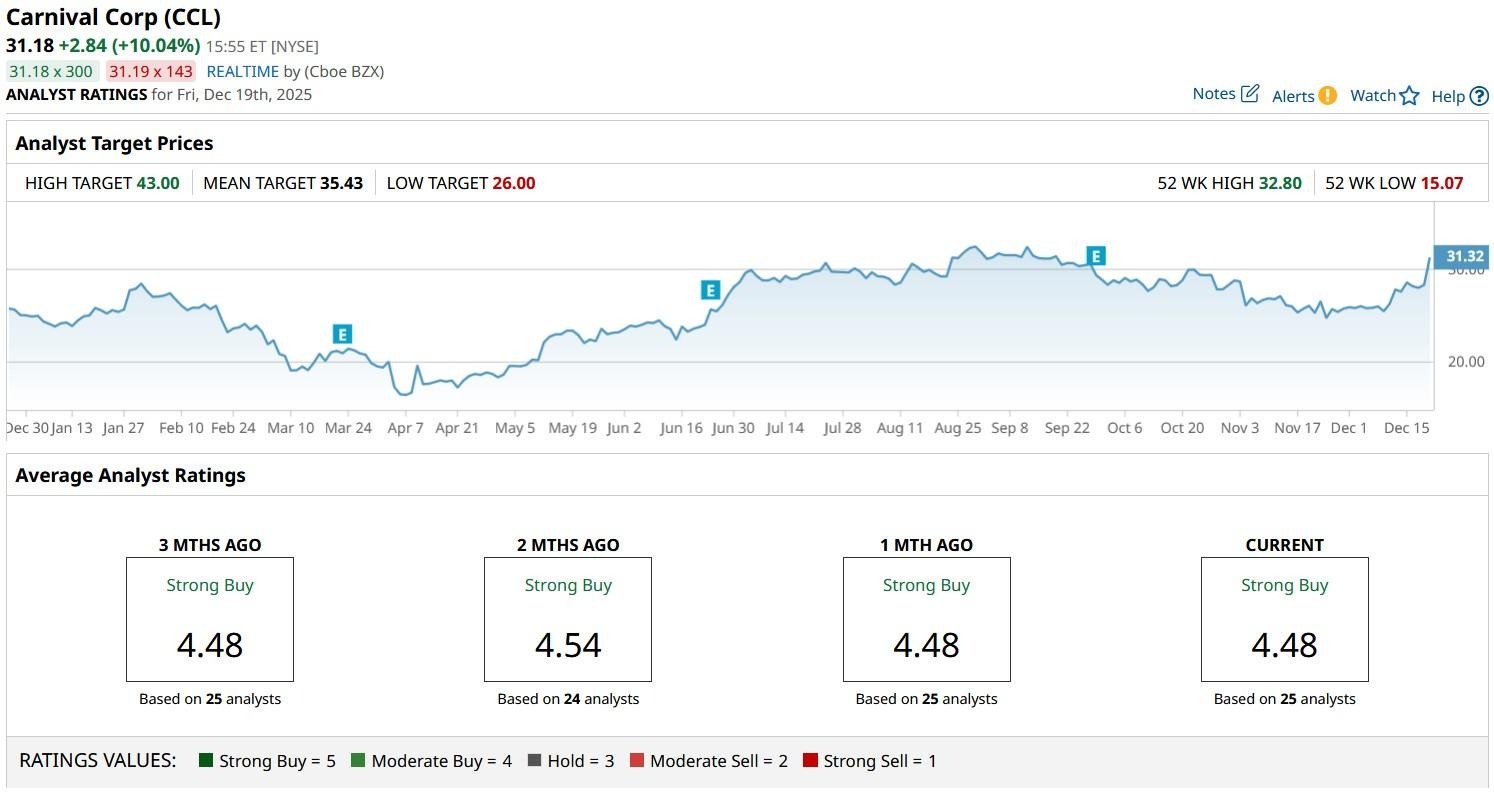Click the Strong Buy dark green swatch
The height and width of the screenshot is (793, 1494).
coord(206,761)
